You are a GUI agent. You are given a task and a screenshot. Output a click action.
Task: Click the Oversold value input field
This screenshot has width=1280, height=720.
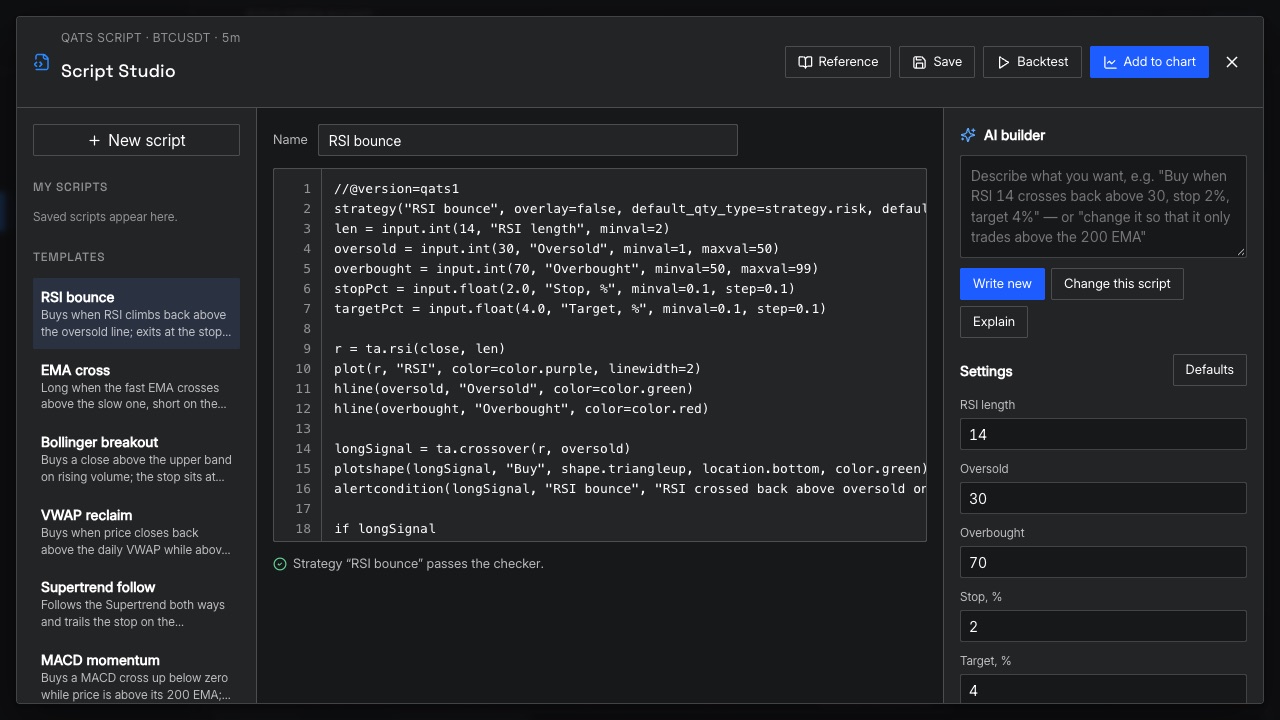tap(1103, 498)
